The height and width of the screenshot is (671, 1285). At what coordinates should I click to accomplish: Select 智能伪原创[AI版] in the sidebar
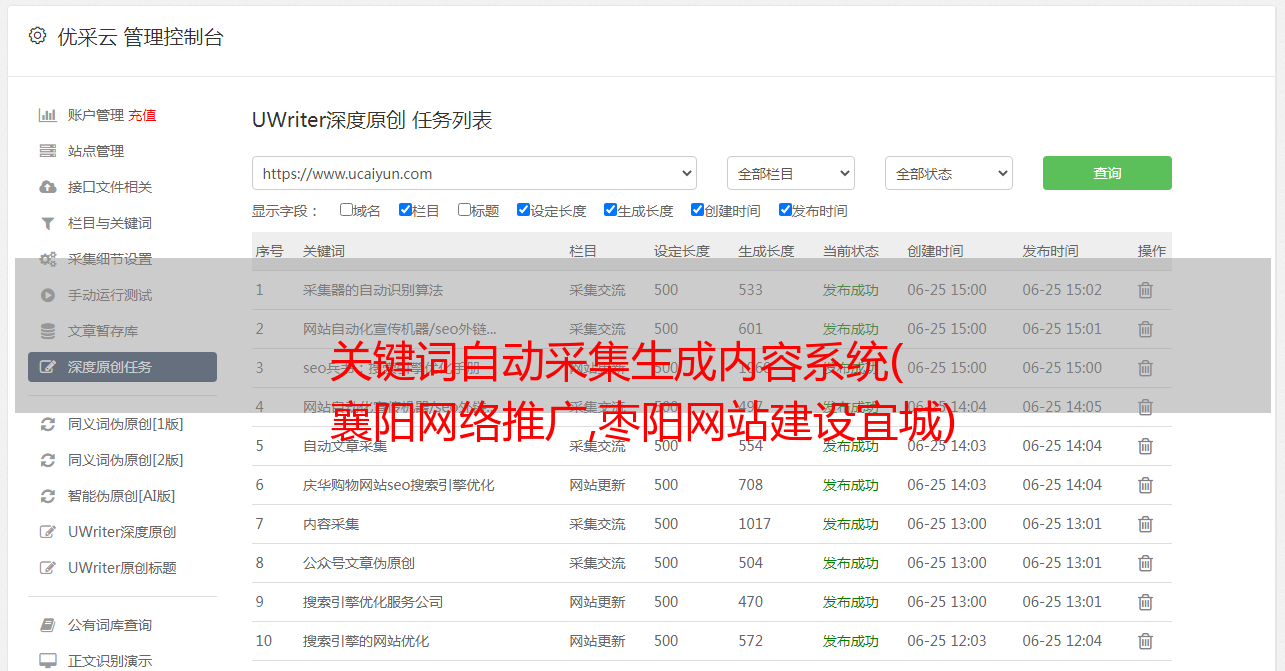(x=122, y=496)
